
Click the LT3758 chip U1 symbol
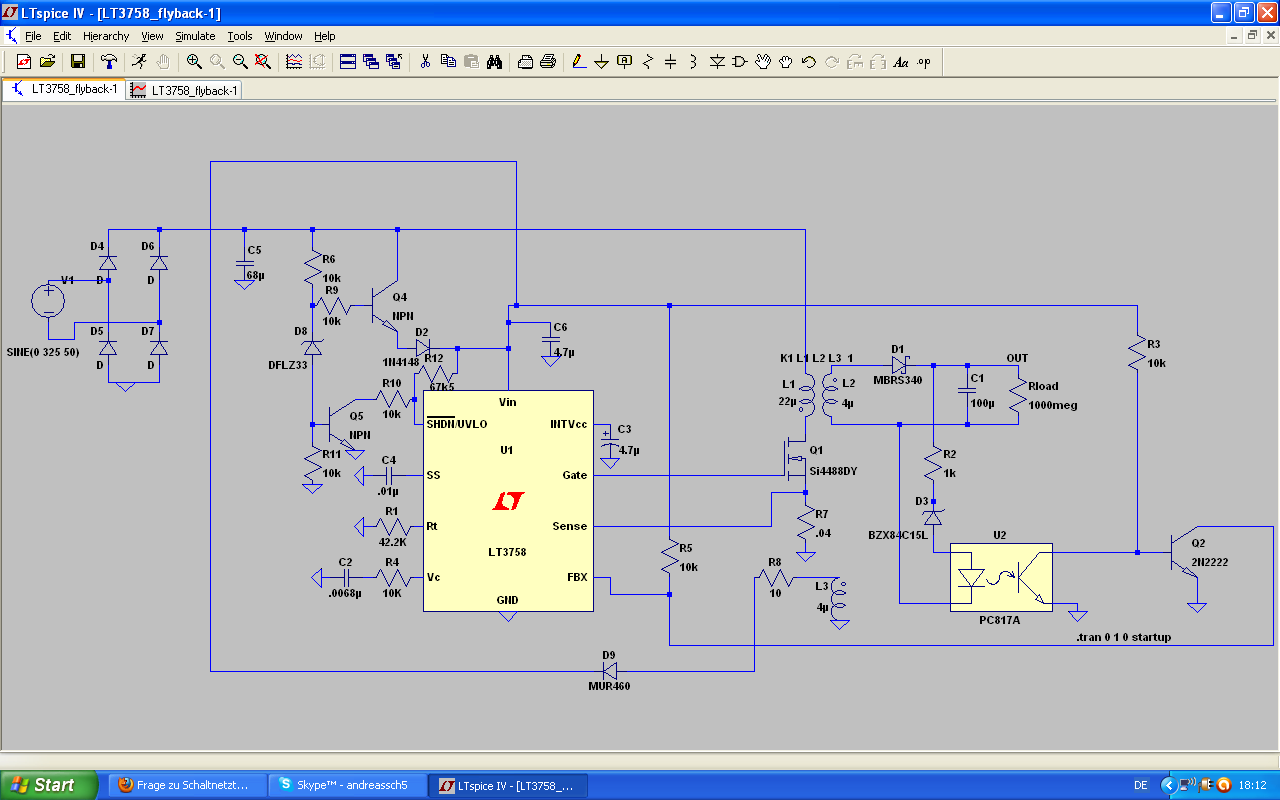(508, 500)
